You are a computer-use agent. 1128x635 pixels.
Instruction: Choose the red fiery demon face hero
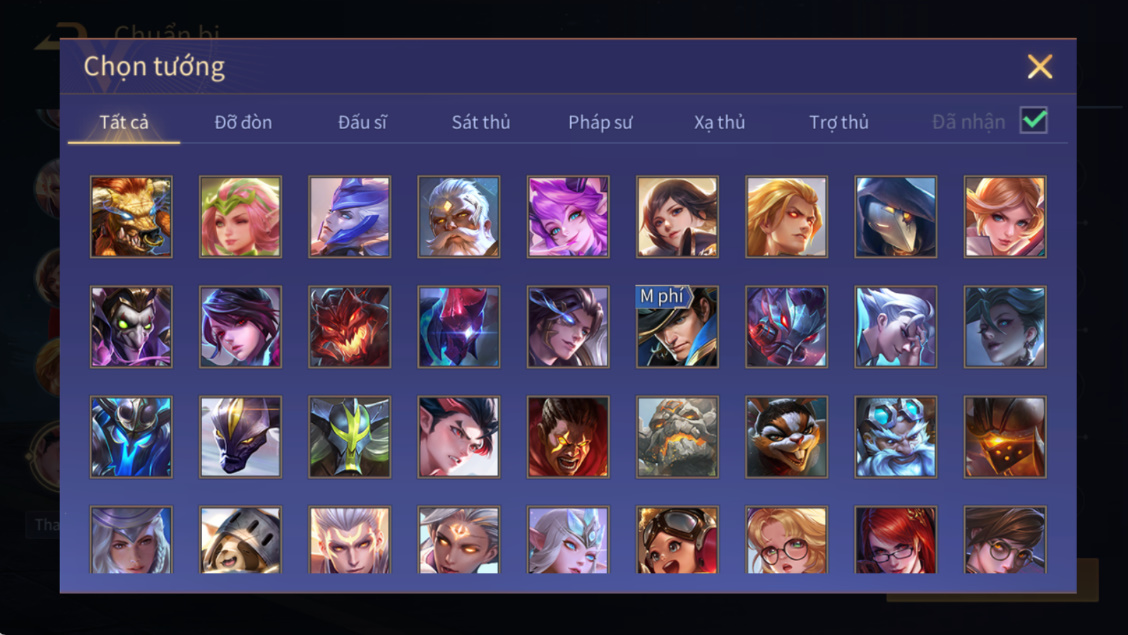tap(350, 326)
